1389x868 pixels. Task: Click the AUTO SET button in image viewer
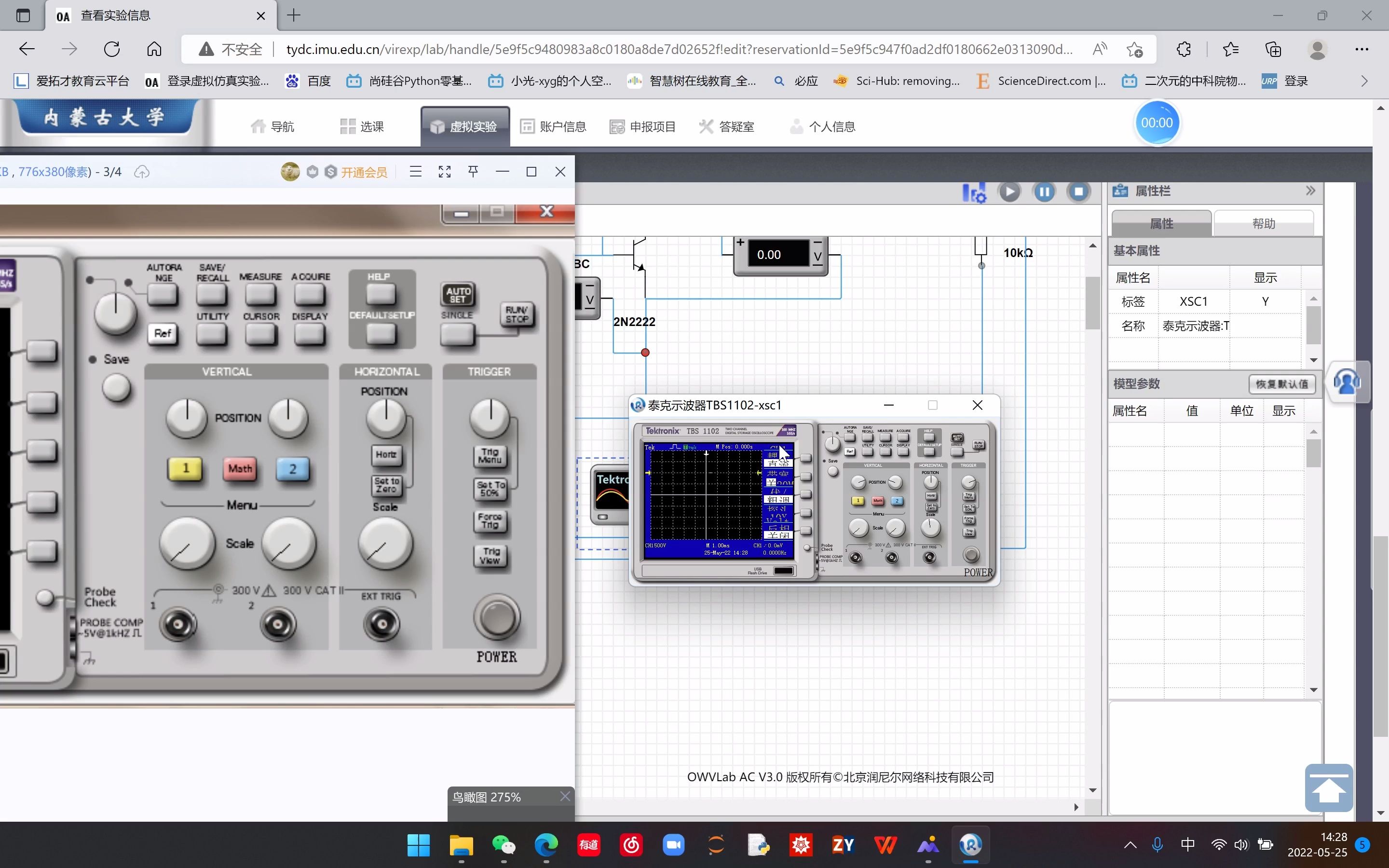coord(457,295)
